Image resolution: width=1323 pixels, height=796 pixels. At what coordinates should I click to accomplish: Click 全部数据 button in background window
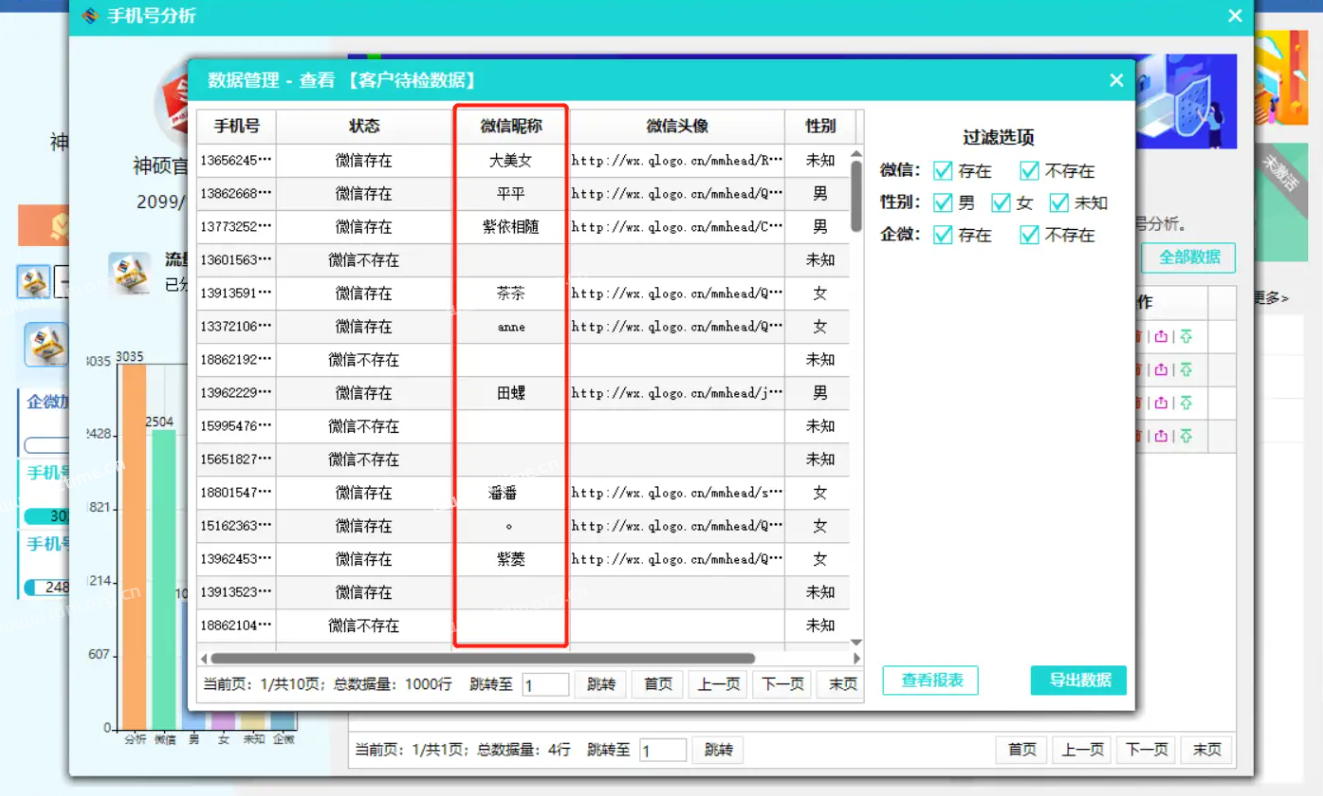pyautogui.click(x=1188, y=257)
